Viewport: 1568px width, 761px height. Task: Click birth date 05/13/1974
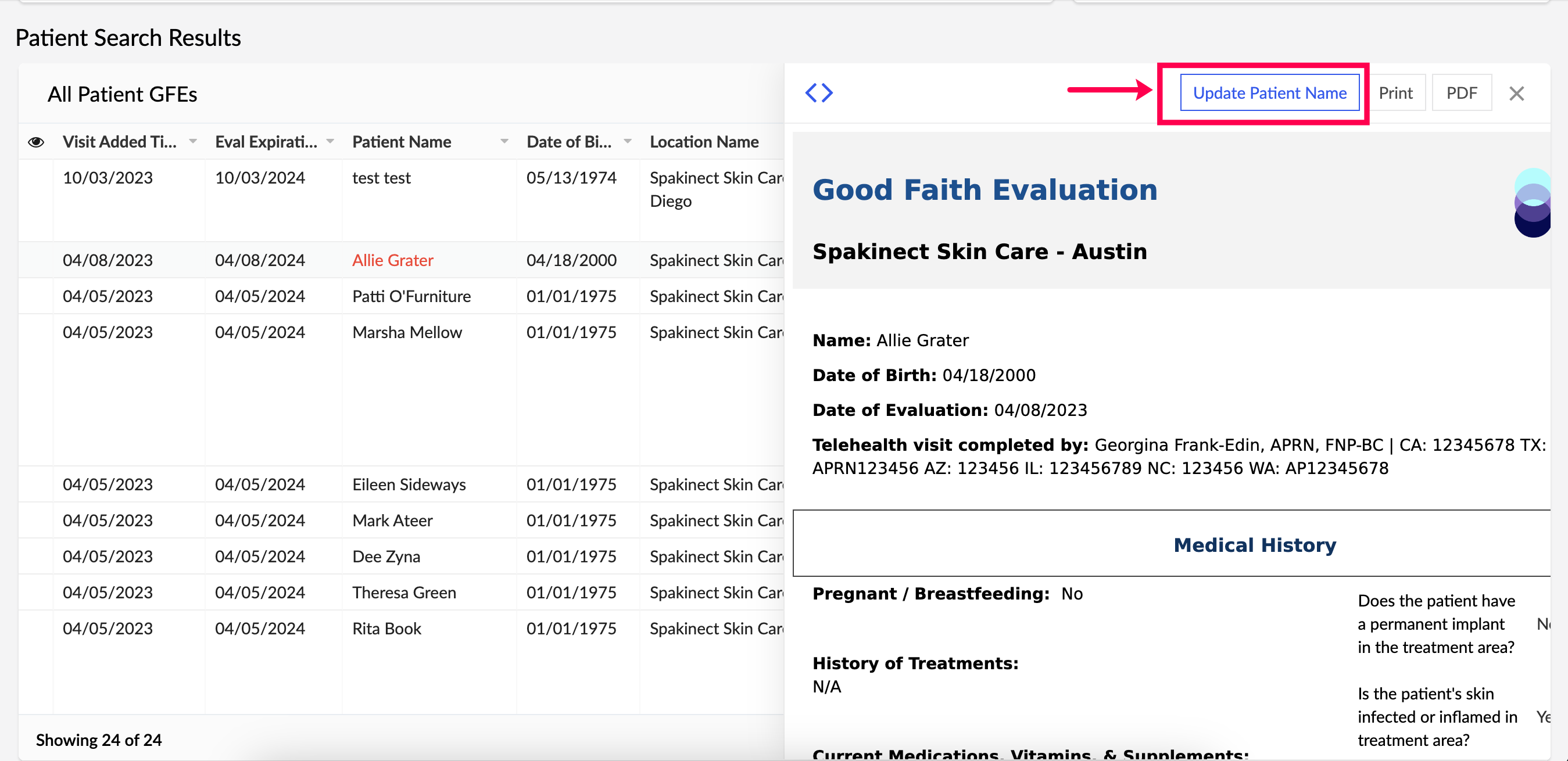(571, 178)
